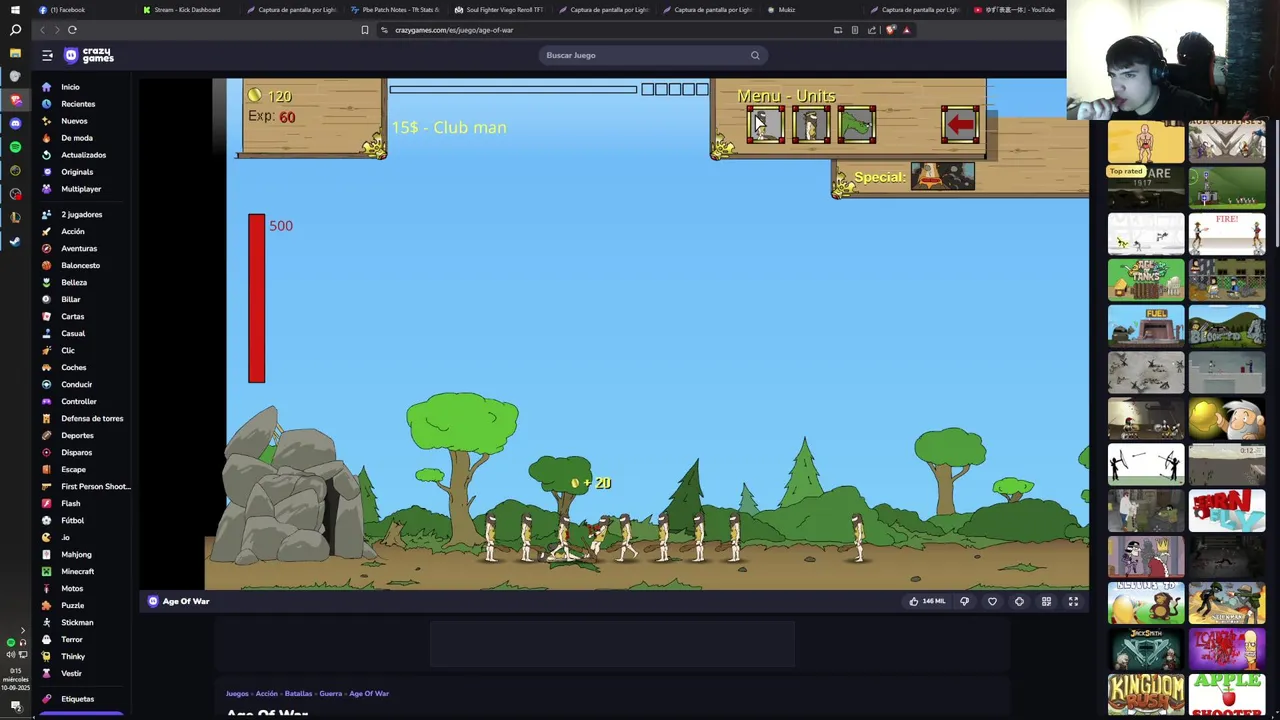The image size is (1280, 720).
Task: Enter fullscreen mode for the game
Action: coord(1073,601)
